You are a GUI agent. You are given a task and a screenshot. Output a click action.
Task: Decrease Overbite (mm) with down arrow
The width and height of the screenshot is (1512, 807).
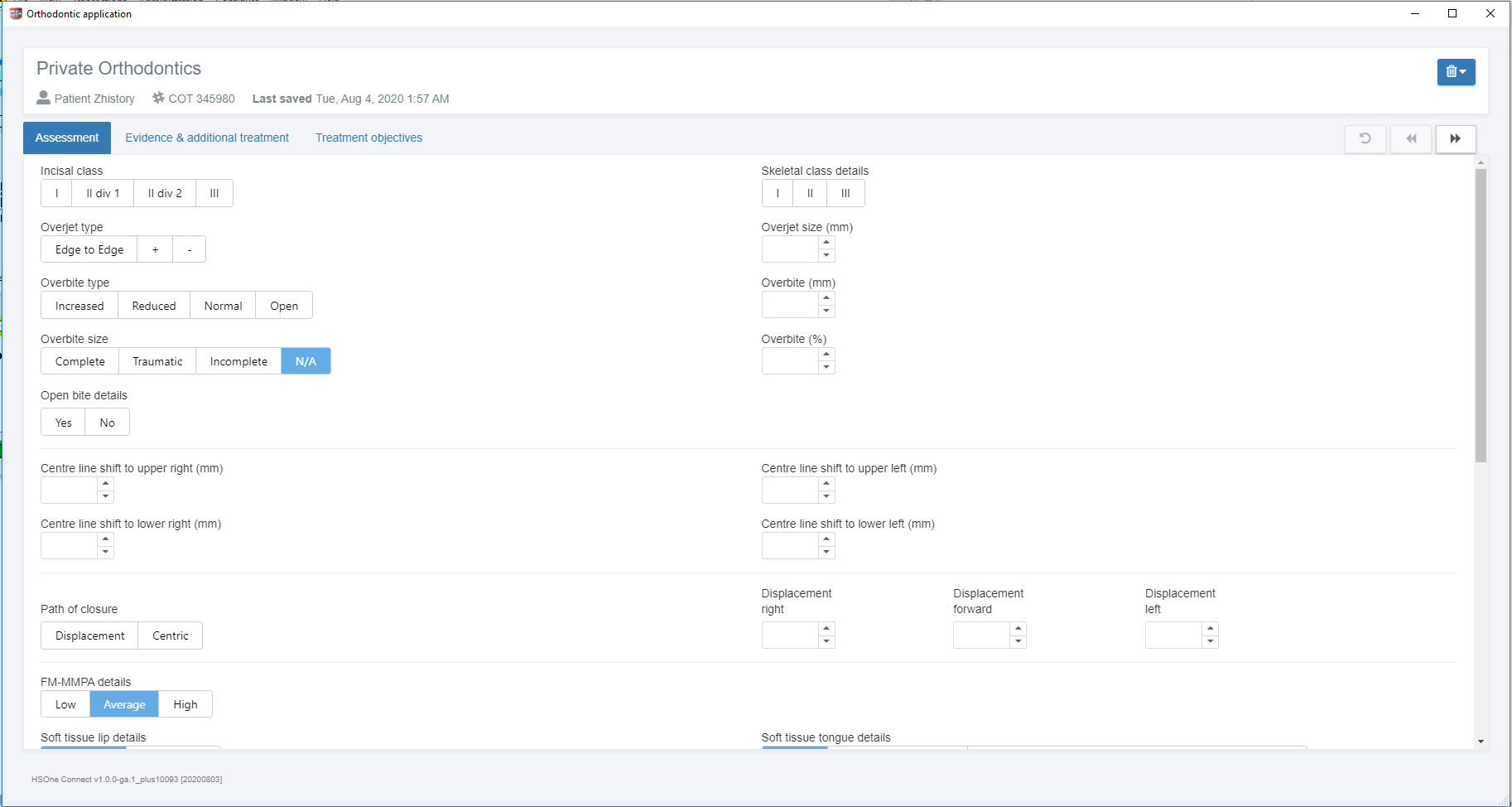tap(826, 311)
